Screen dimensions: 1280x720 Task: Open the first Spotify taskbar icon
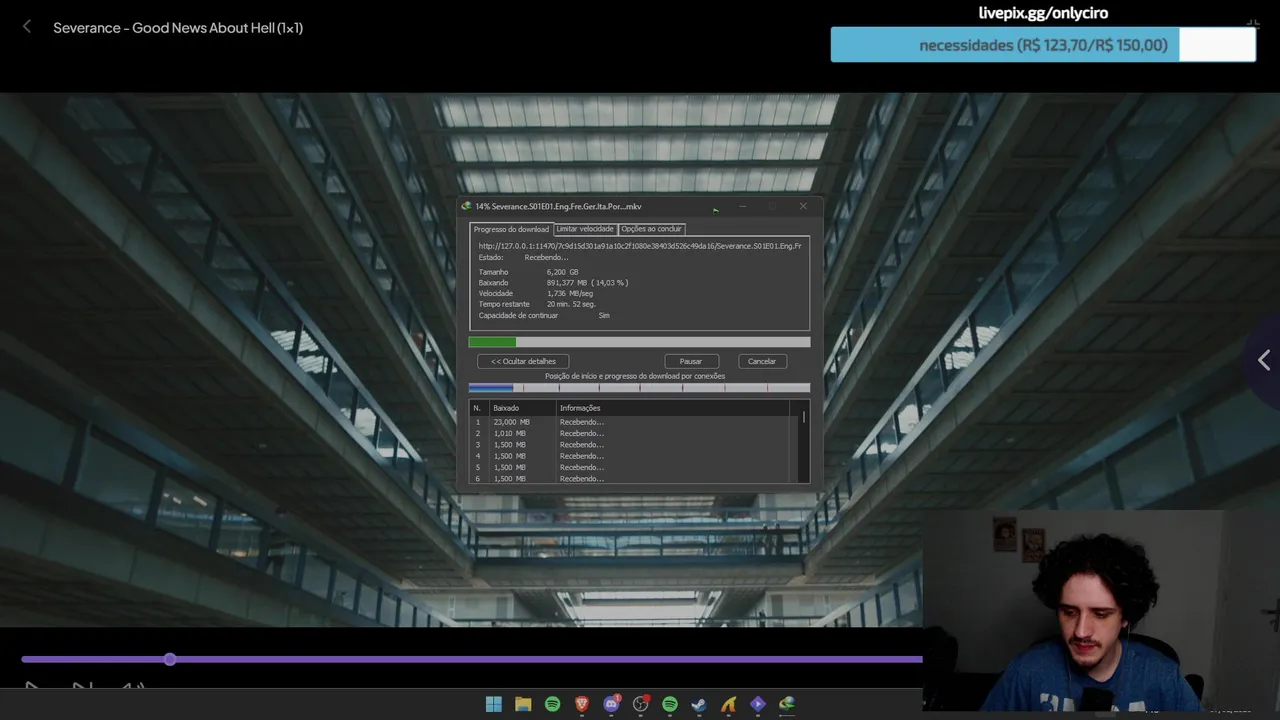(x=552, y=704)
